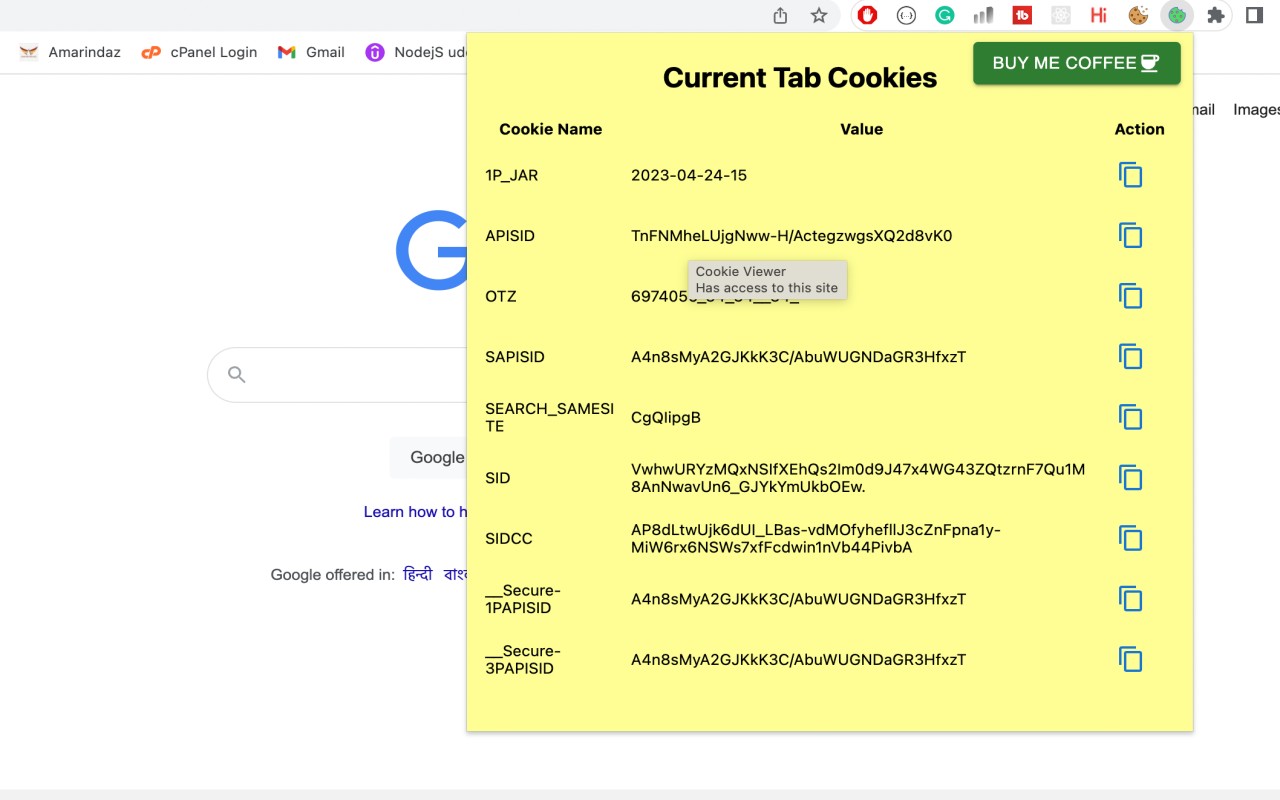This screenshot has width=1280, height=800.
Task: Copy the OTZ cookie value
Action: [x=1130, y=296]
